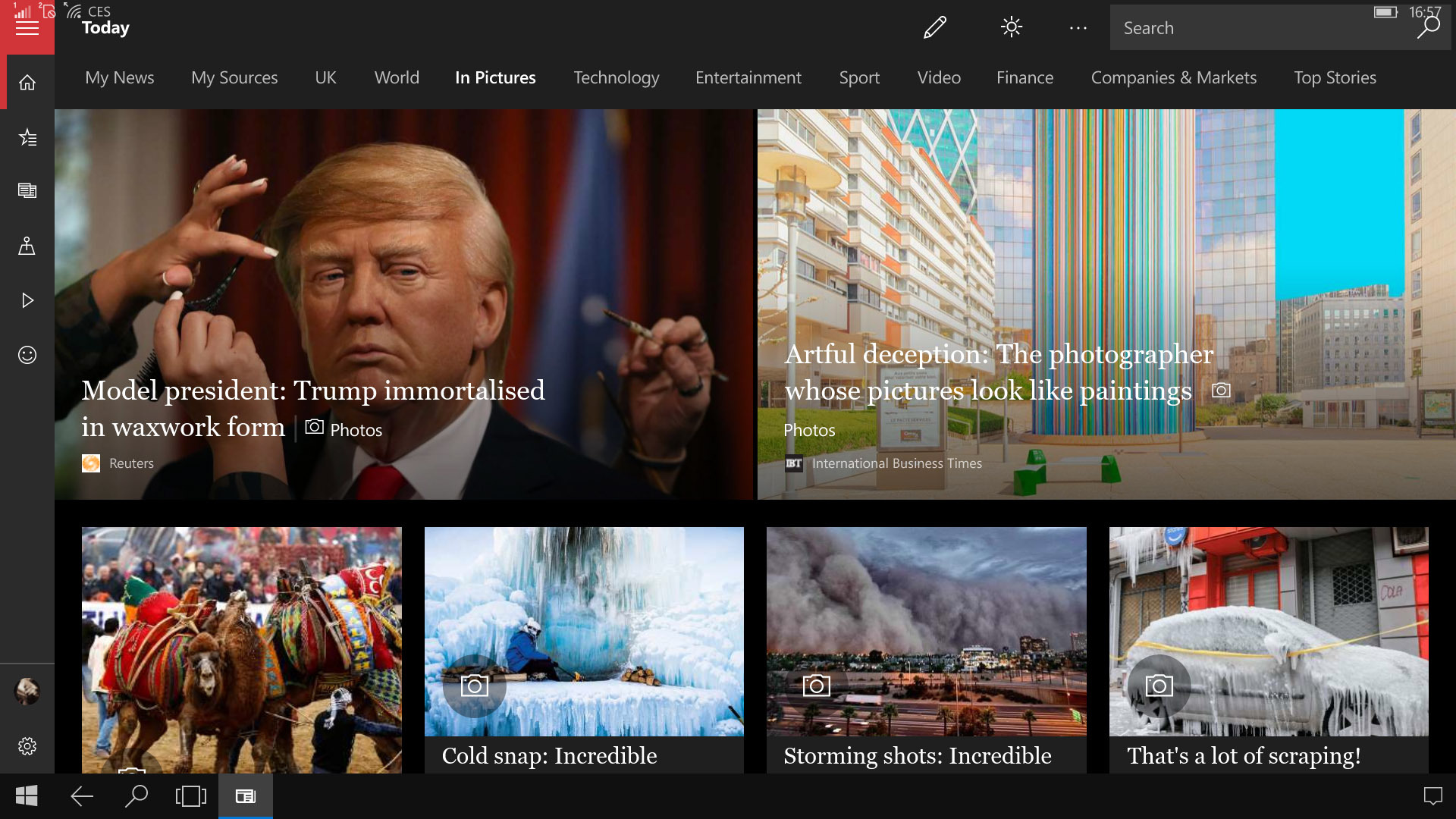Open the sidebar settings gear
Viewport: 1456px width, 819px height.
(27, 746)
